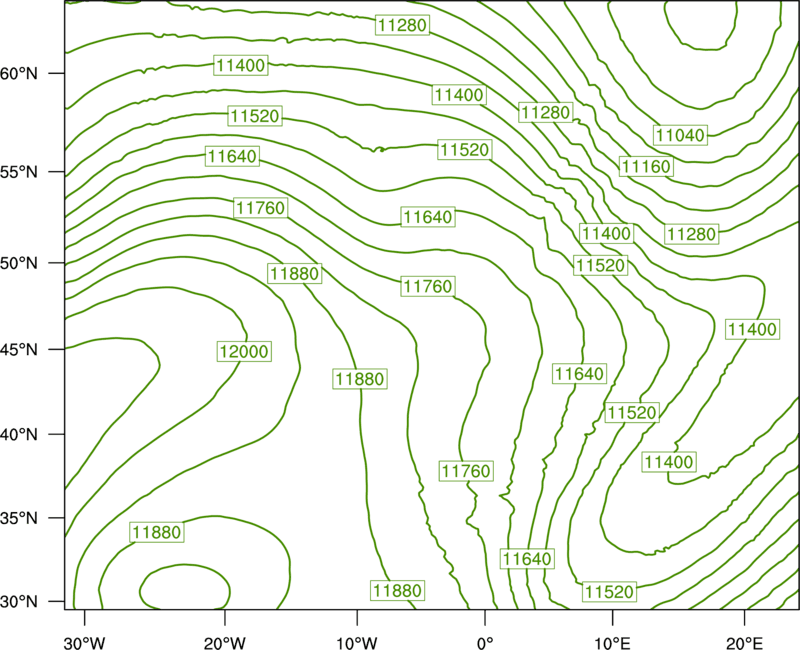
Task: Select the 0° longitude axis label
Action: point(485,643)
